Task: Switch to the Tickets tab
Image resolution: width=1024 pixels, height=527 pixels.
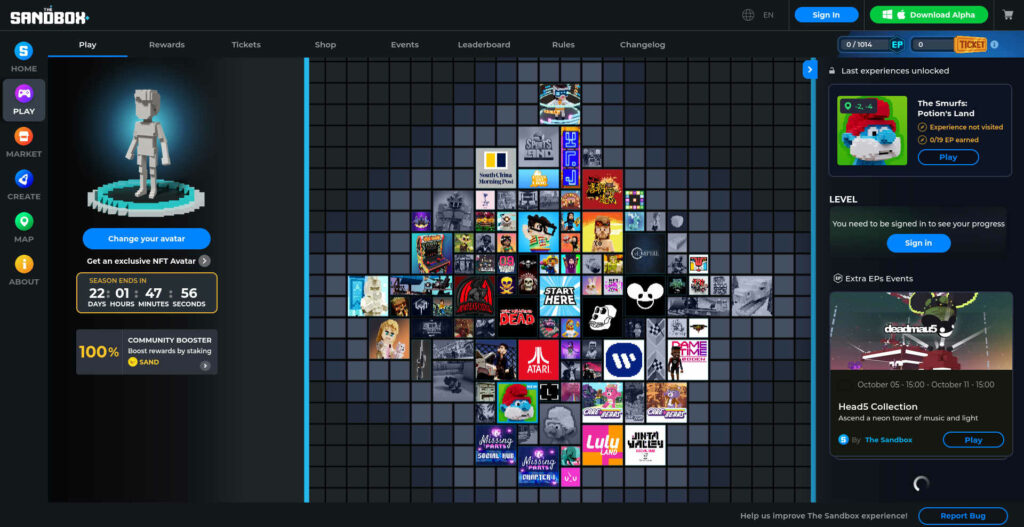Action: (x=246, y=44)
